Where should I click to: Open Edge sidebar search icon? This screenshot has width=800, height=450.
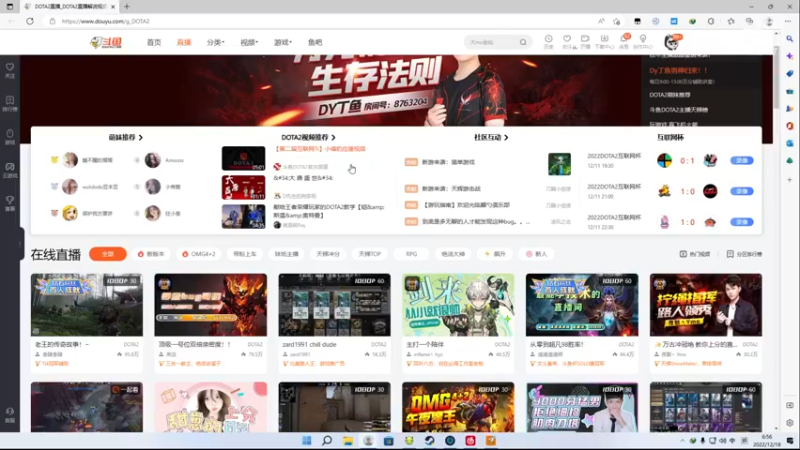[x=790, y=39]
